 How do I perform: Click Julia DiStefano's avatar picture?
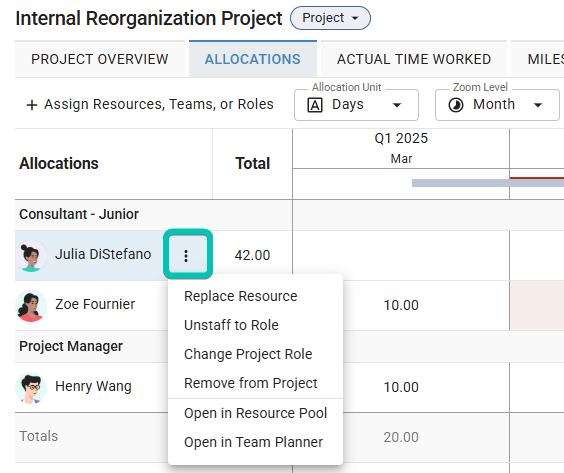click(31, 256)
